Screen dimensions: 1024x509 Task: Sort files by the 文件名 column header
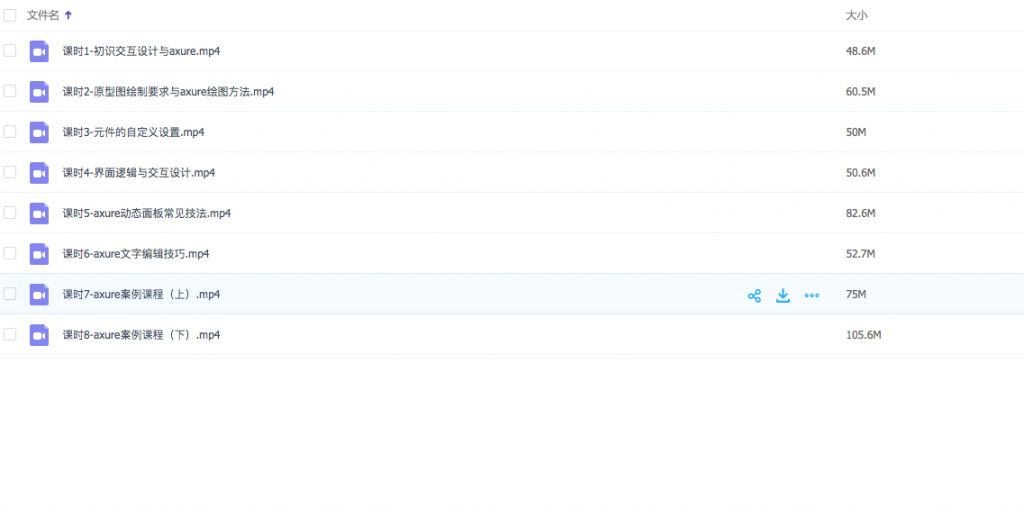(43, 15)
